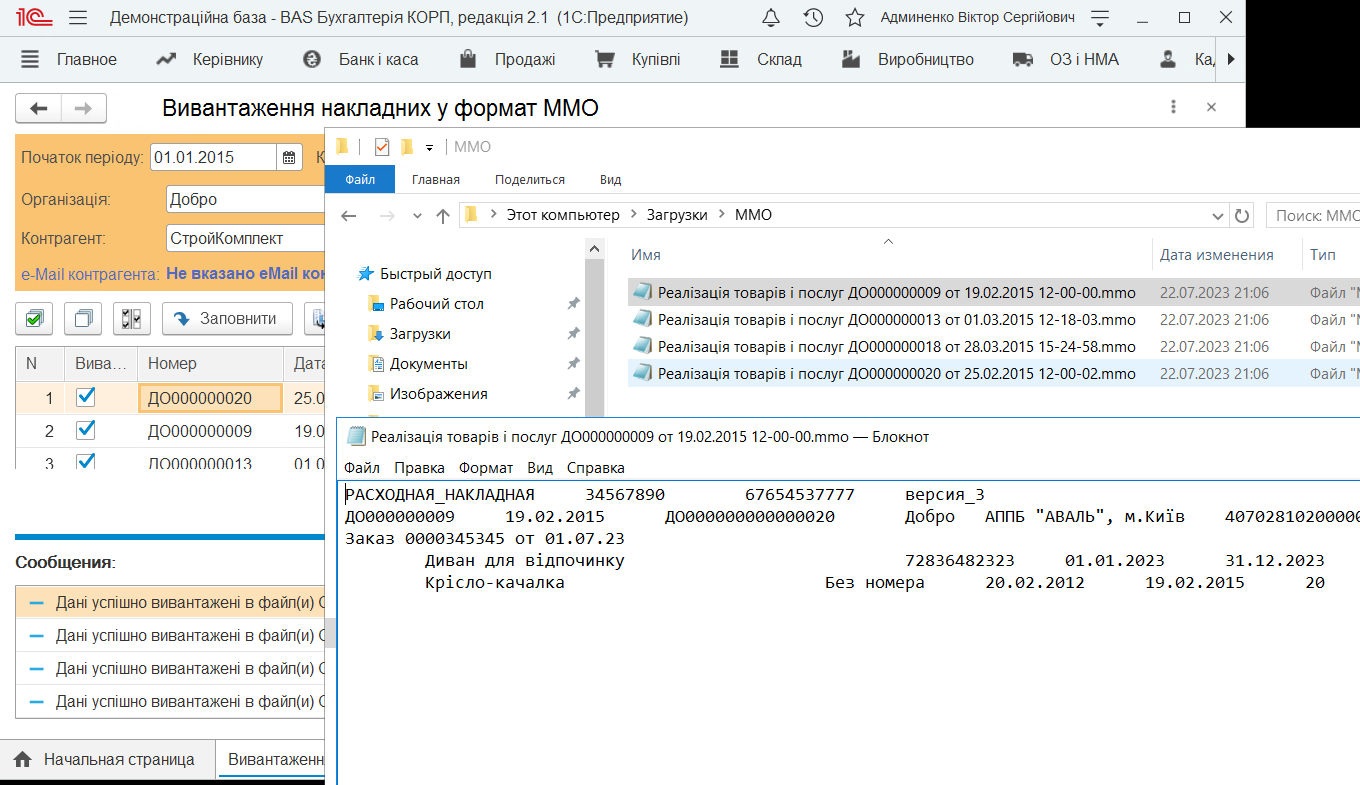Open the Продажі section
The height and width of the screenshot is (785, 1360).
pos(507,59)
